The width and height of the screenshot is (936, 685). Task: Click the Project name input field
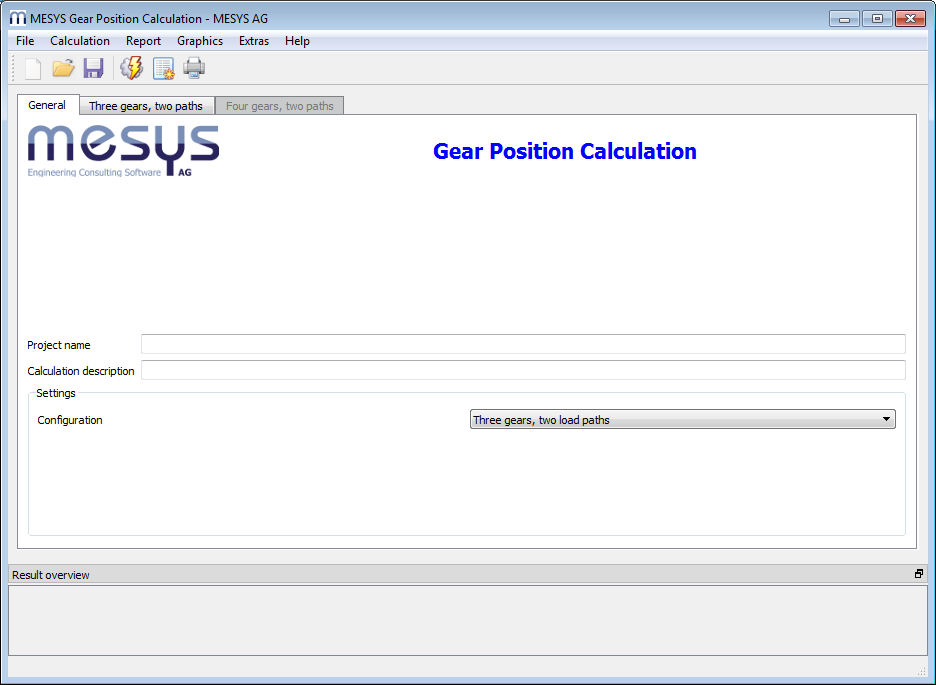click(x=522, y=345)
